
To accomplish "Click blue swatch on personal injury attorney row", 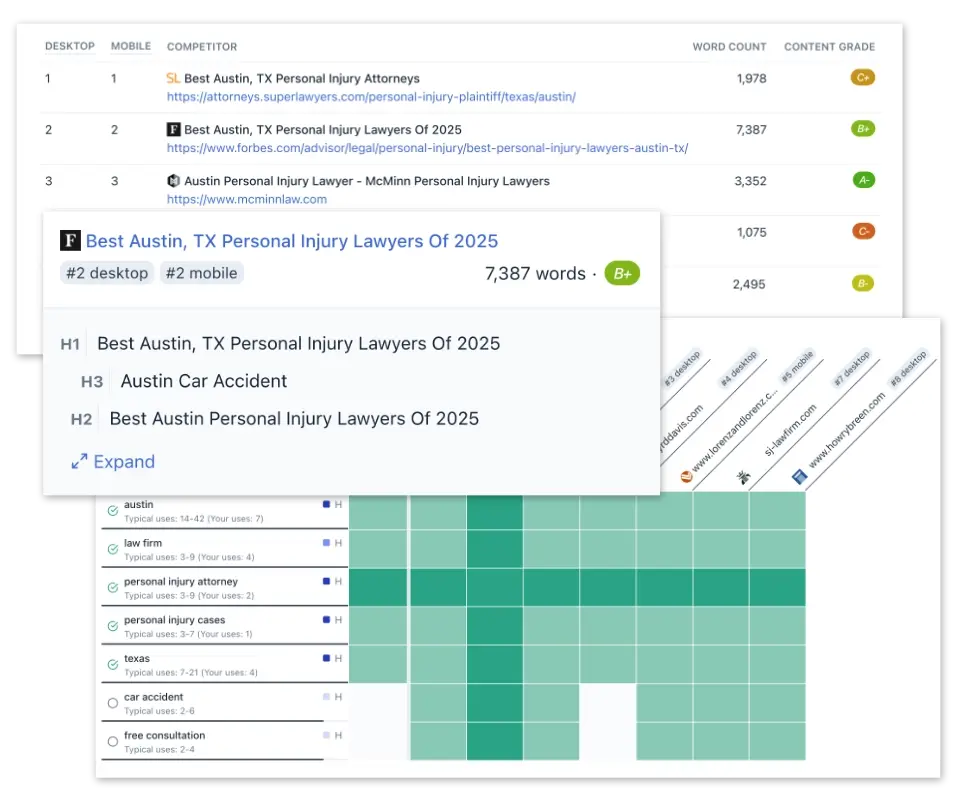I will point(326,581).
